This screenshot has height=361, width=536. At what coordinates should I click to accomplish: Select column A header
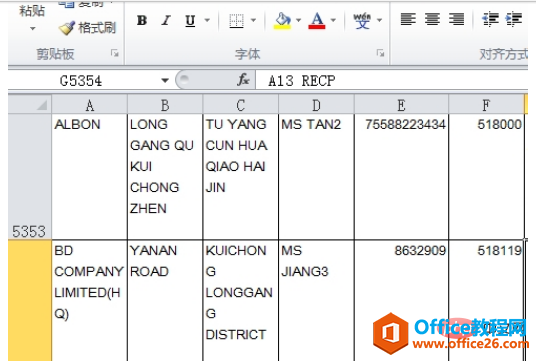click(x=90, y=105)
